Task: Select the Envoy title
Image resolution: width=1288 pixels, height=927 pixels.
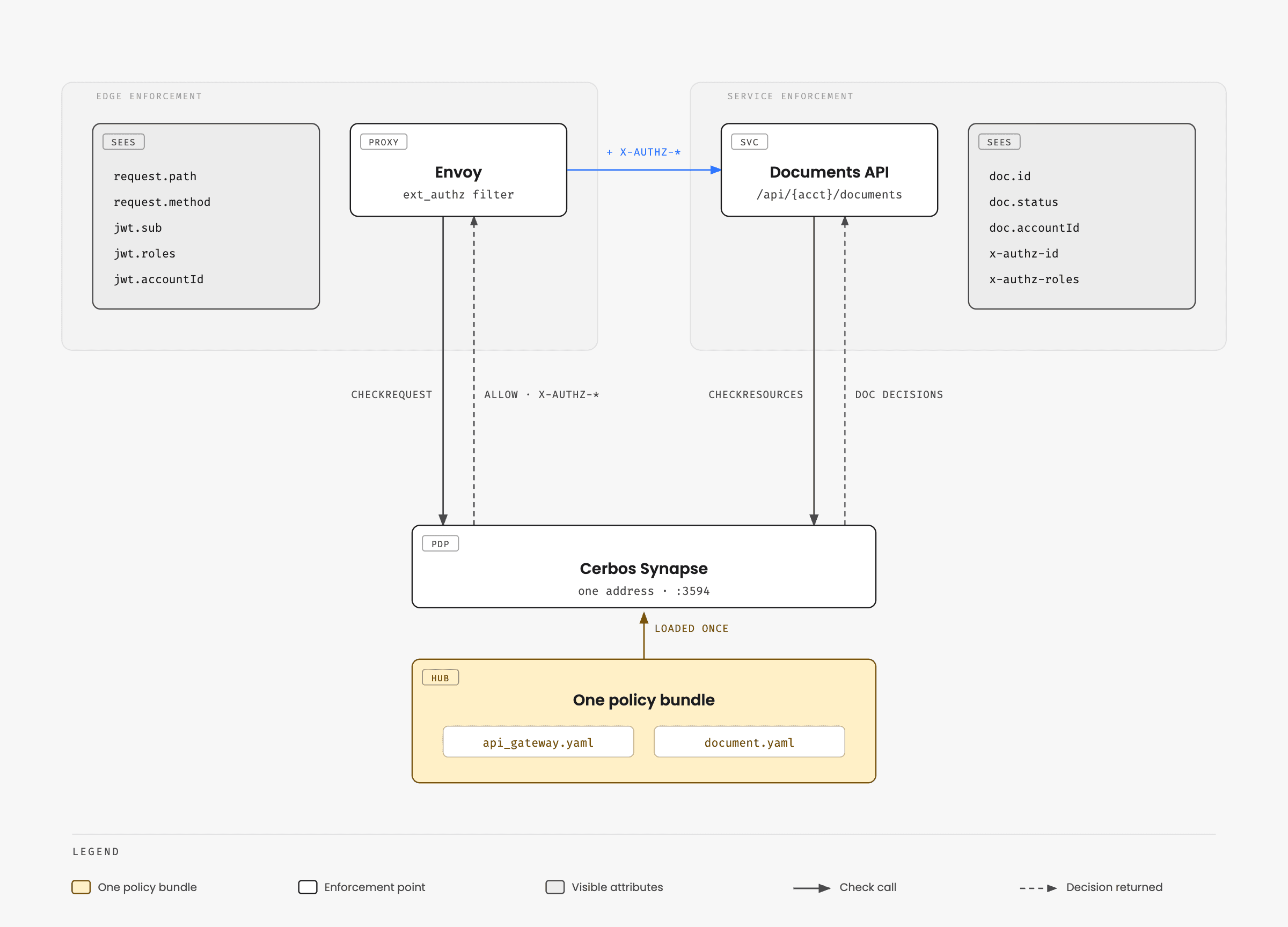Action: pos(458,172)
